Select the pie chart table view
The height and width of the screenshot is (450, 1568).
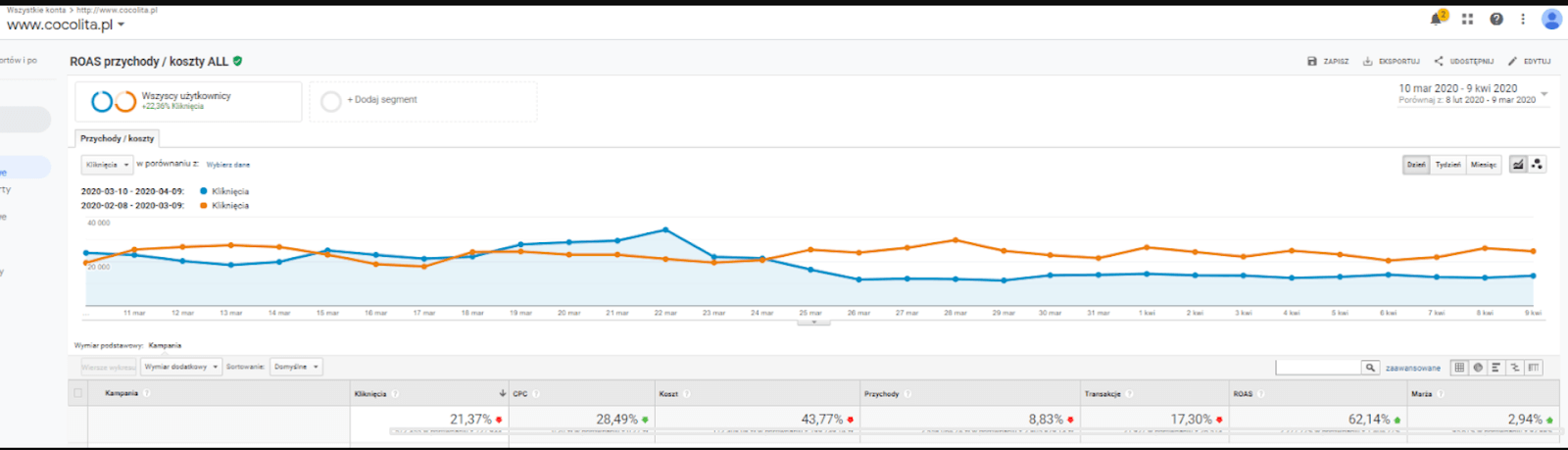[x=1478, y=368]
